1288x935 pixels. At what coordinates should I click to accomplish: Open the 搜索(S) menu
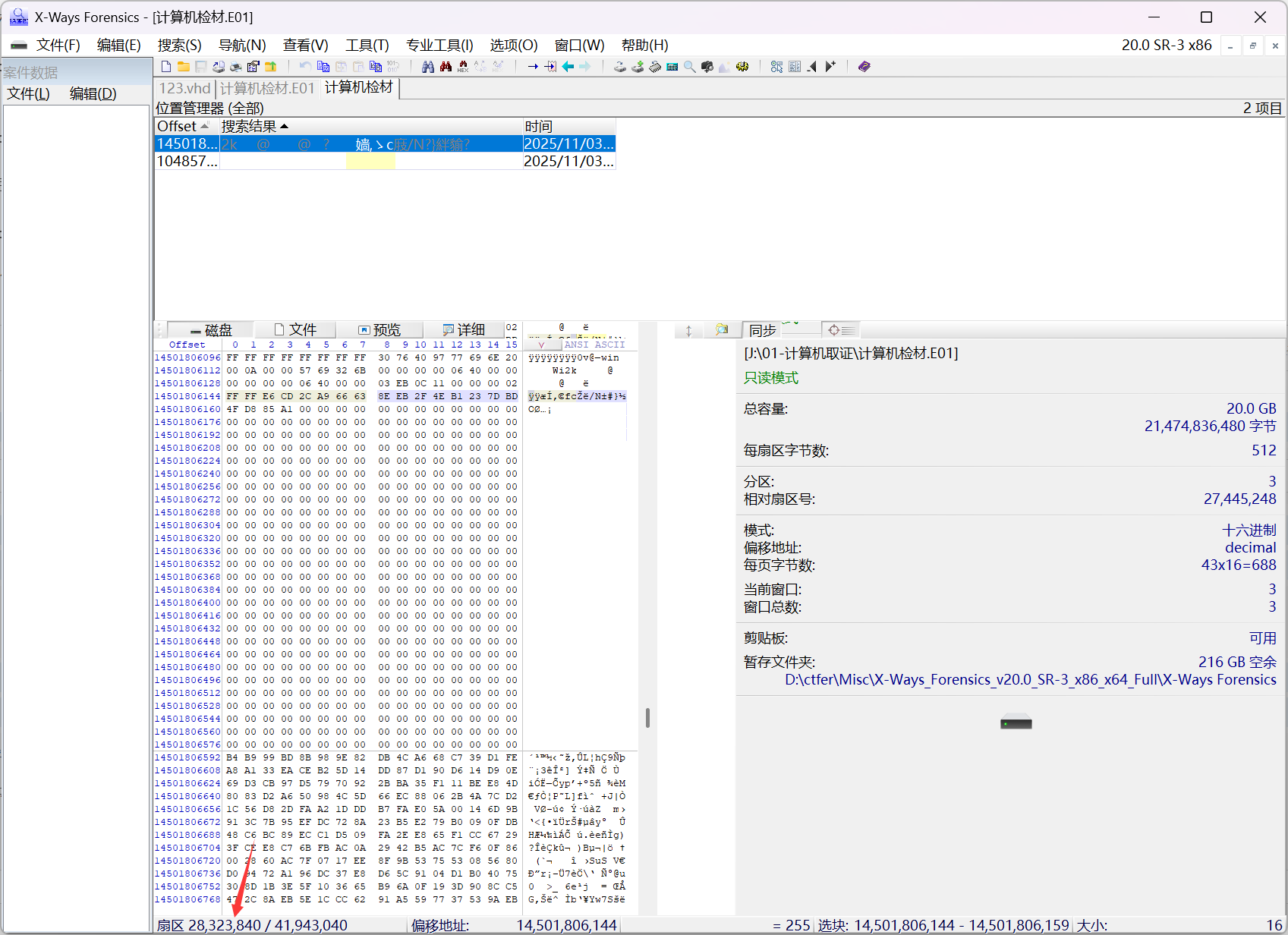(180, 46)
